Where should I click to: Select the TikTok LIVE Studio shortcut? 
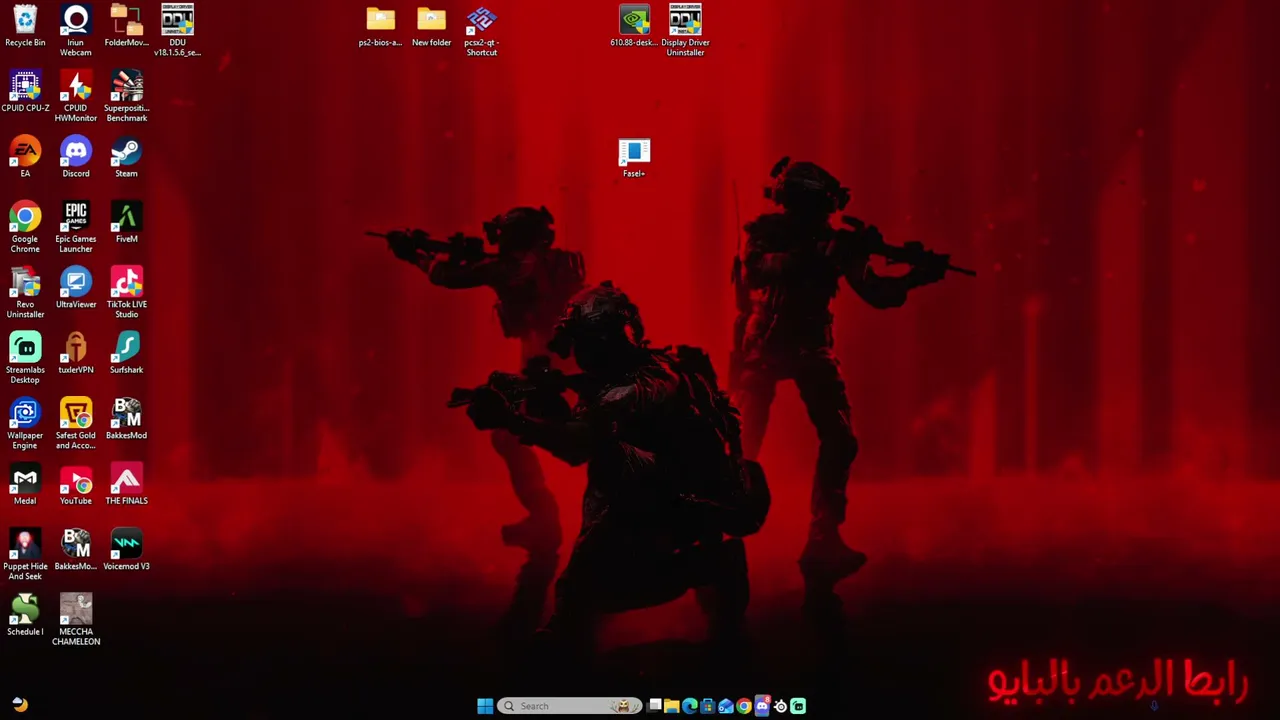point(126,293)
